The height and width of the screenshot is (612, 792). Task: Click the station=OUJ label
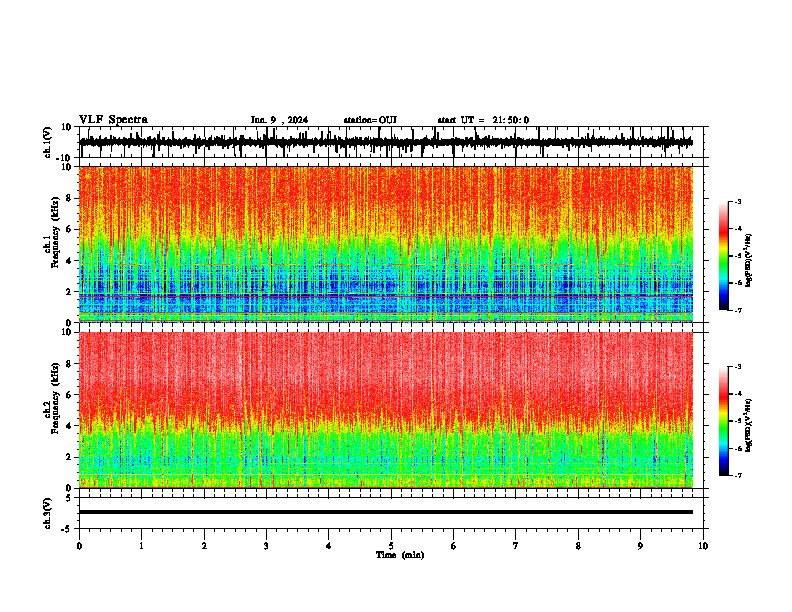(370, 120)
